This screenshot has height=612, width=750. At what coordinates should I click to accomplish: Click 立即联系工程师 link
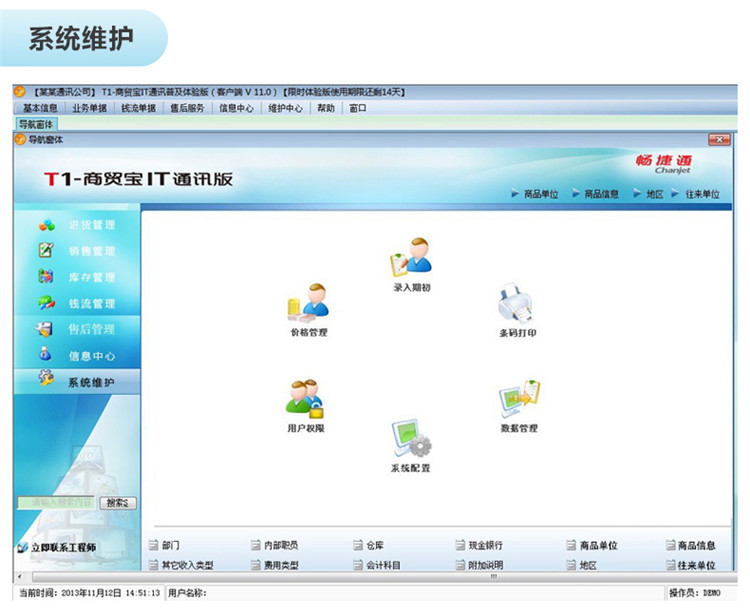pos(64,547)
